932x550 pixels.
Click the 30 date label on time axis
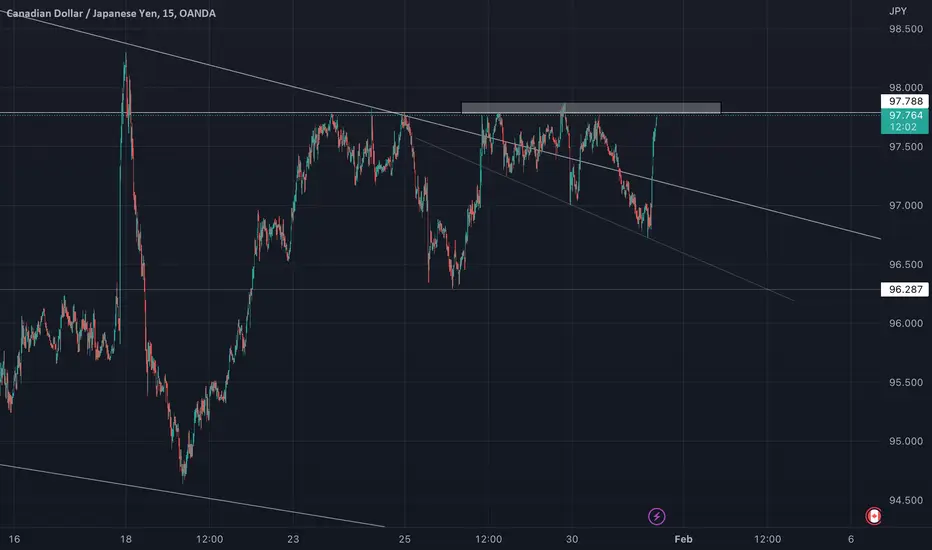[572, 539]
